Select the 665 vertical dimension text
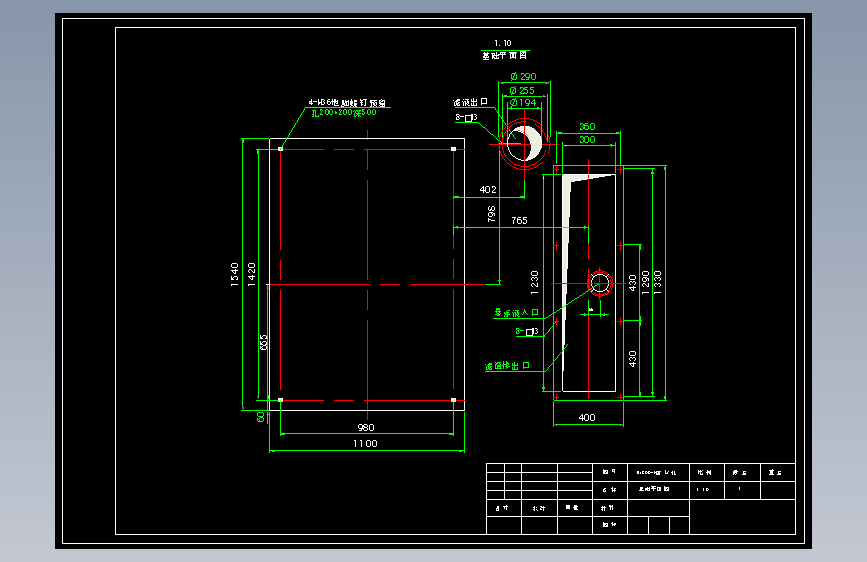867x562 pixels. coord(264,342)
